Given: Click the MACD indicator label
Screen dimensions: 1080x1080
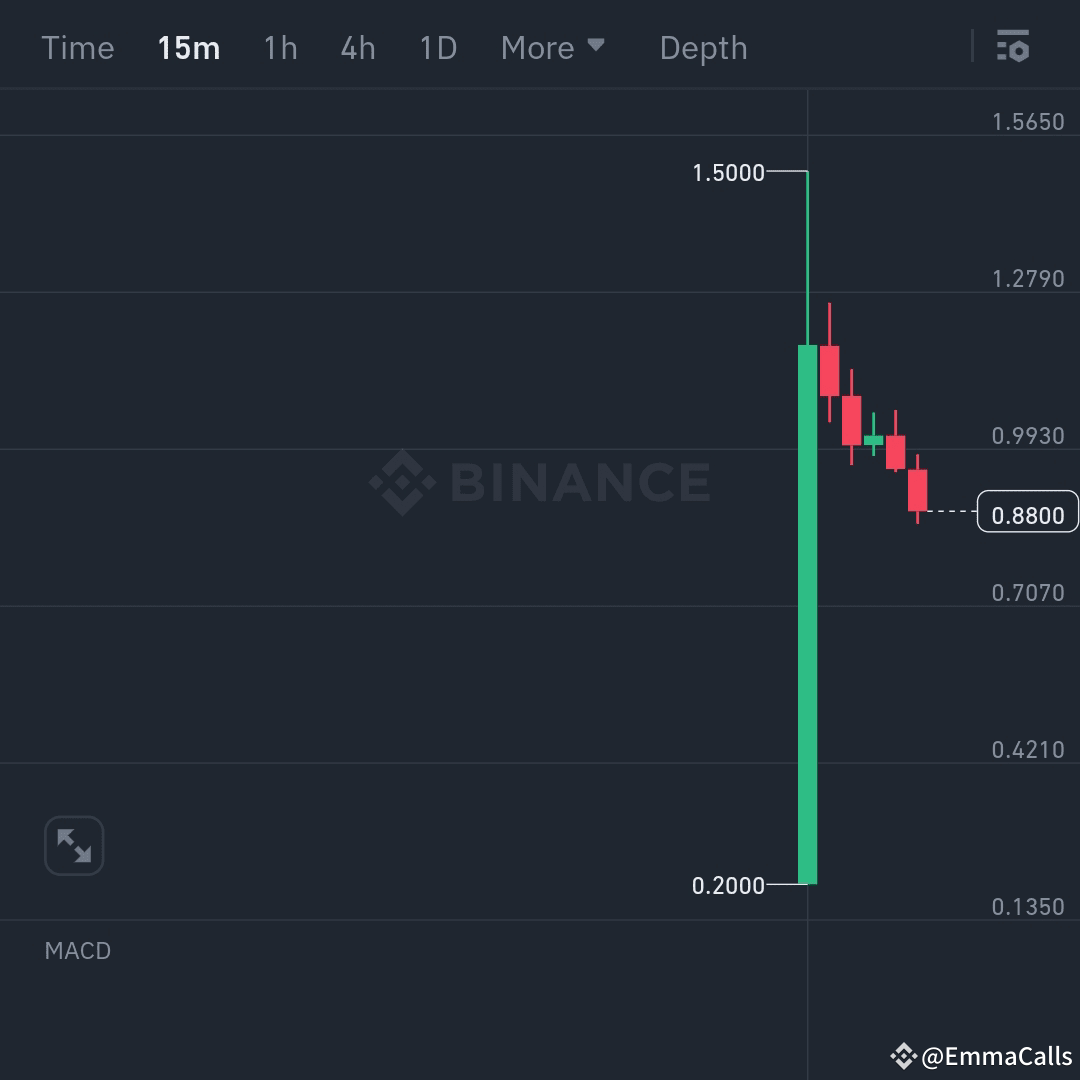Looking at the screenshot, I should tap(78, 951).
